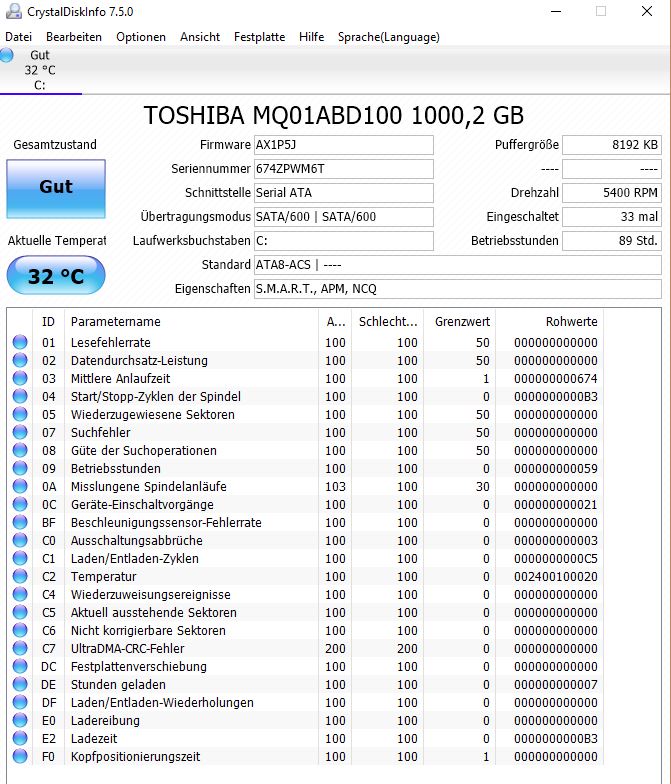Click the Parametername column header
Screen dimensions: 671x784
tap(192, 322)
